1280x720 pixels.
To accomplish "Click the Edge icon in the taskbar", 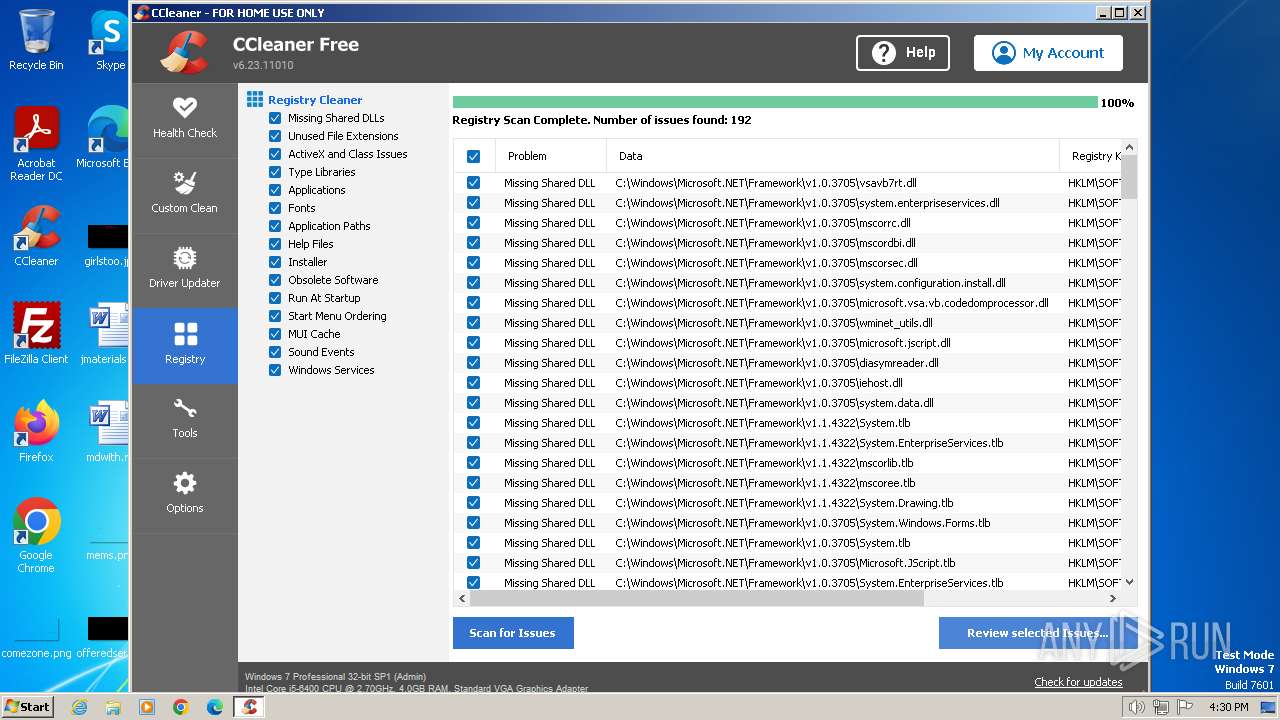I will (215, 707).
